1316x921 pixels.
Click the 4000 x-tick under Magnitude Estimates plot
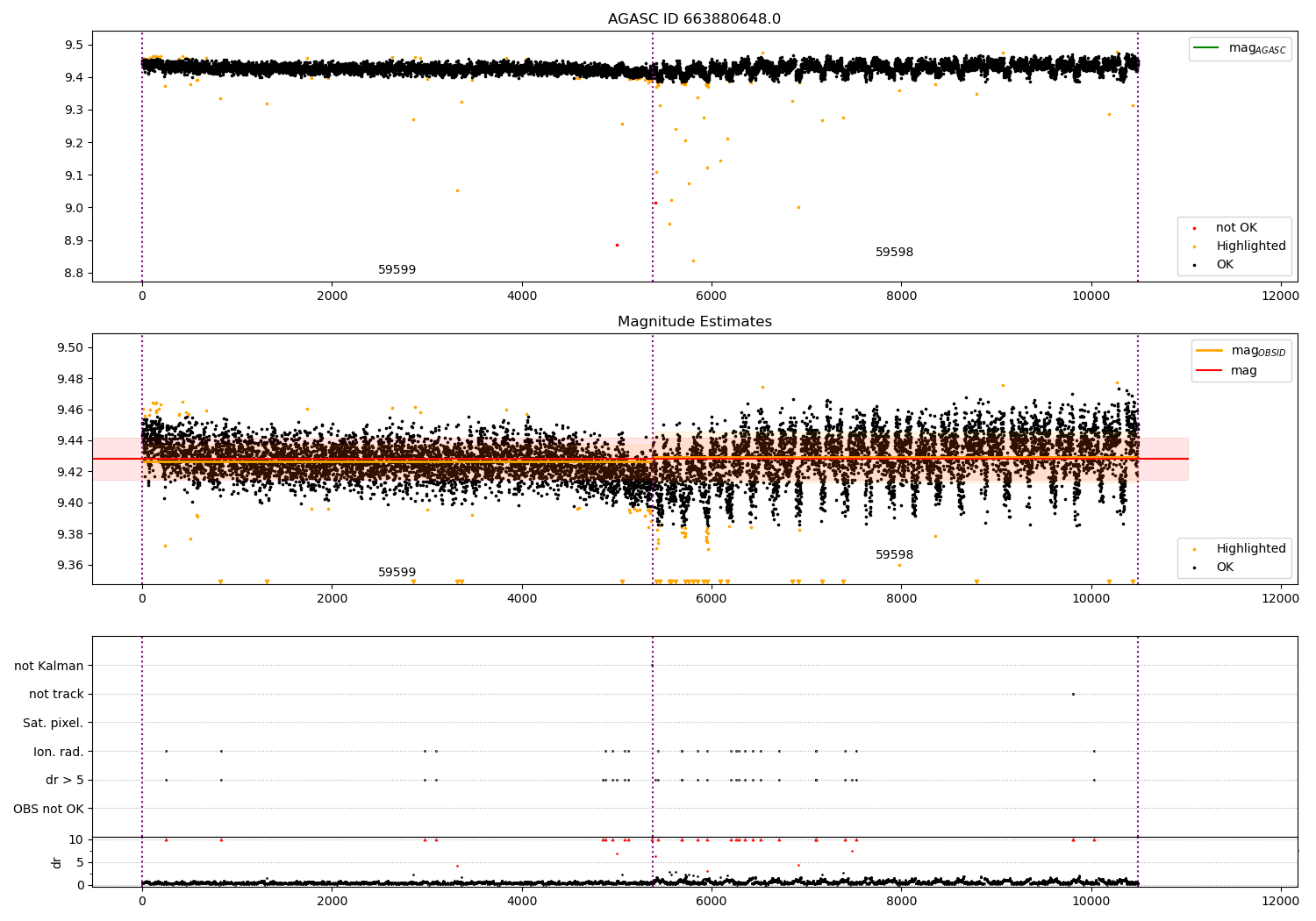pos(522,599)
